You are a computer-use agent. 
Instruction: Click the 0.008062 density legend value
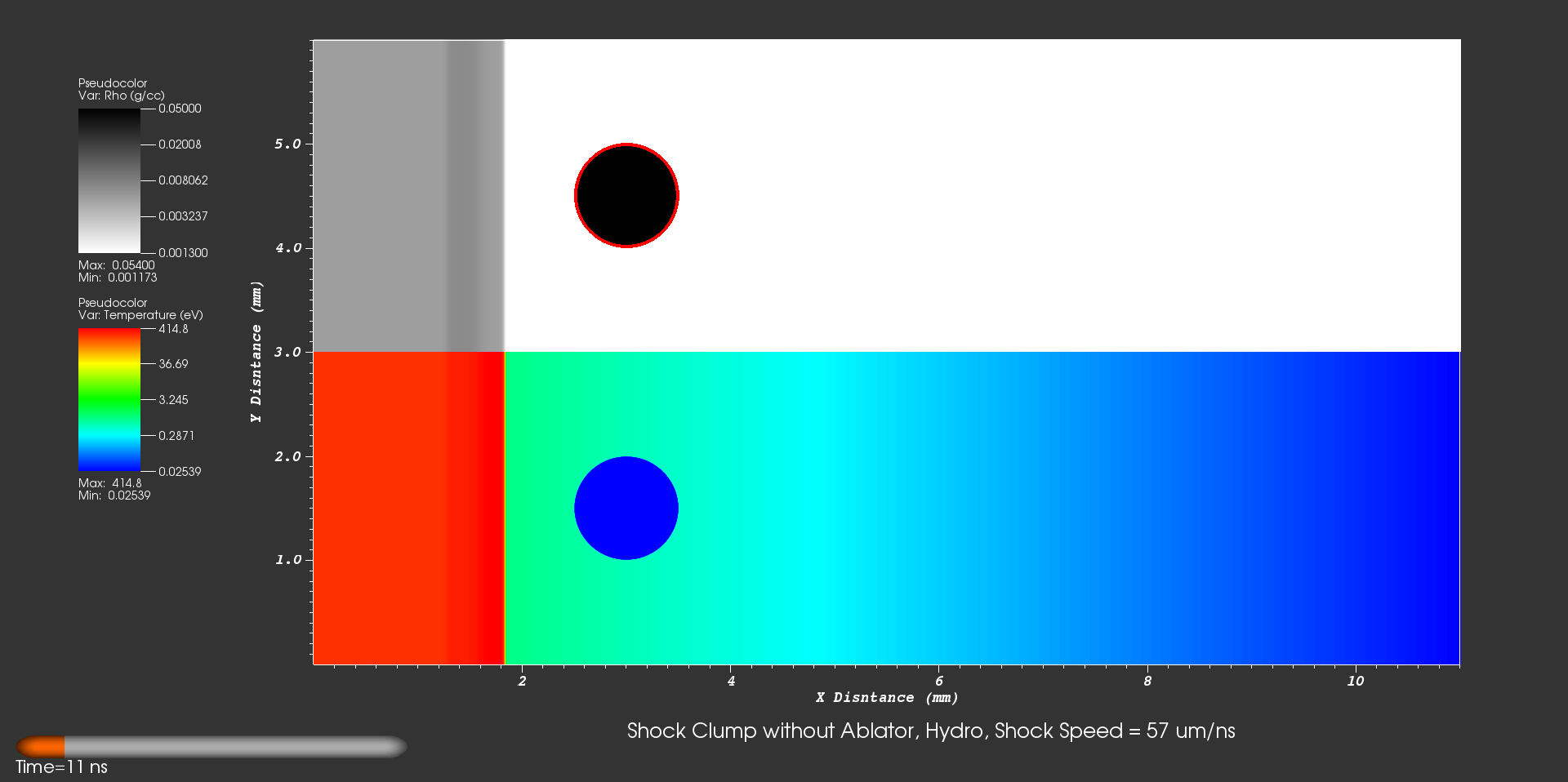pos(183,180)
